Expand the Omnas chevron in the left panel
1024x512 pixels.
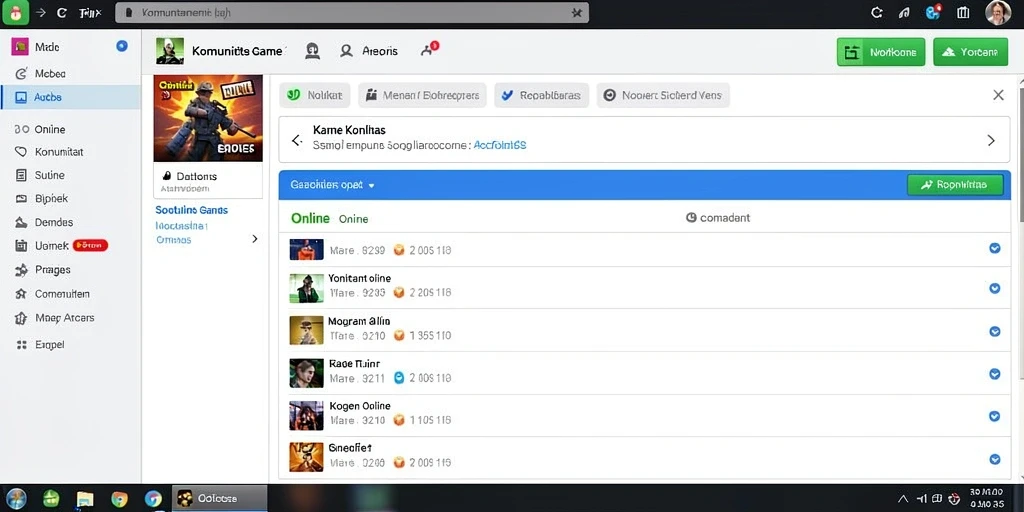click(x=255, y=239)
